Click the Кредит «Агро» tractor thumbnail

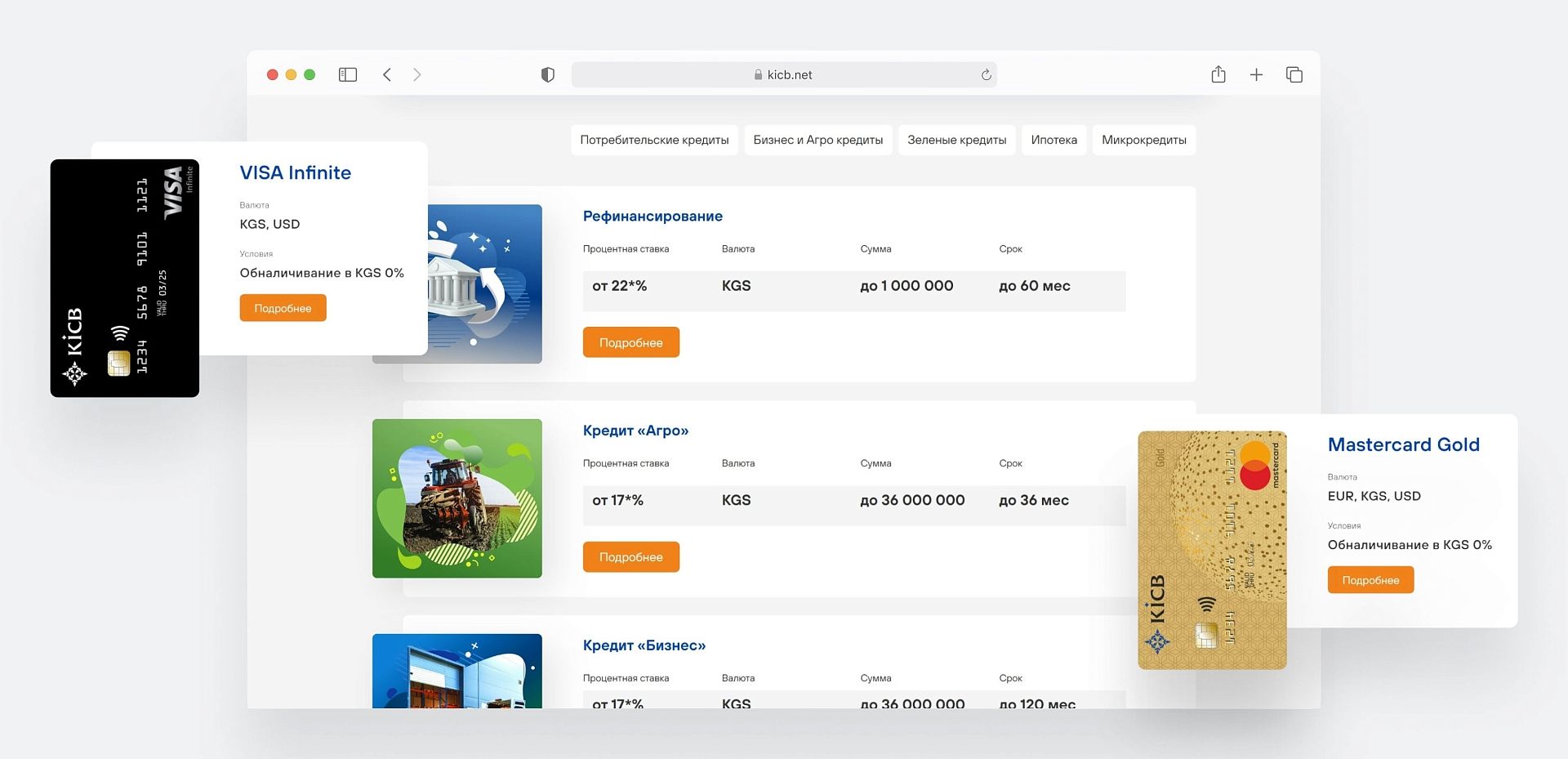coord(457,498)
